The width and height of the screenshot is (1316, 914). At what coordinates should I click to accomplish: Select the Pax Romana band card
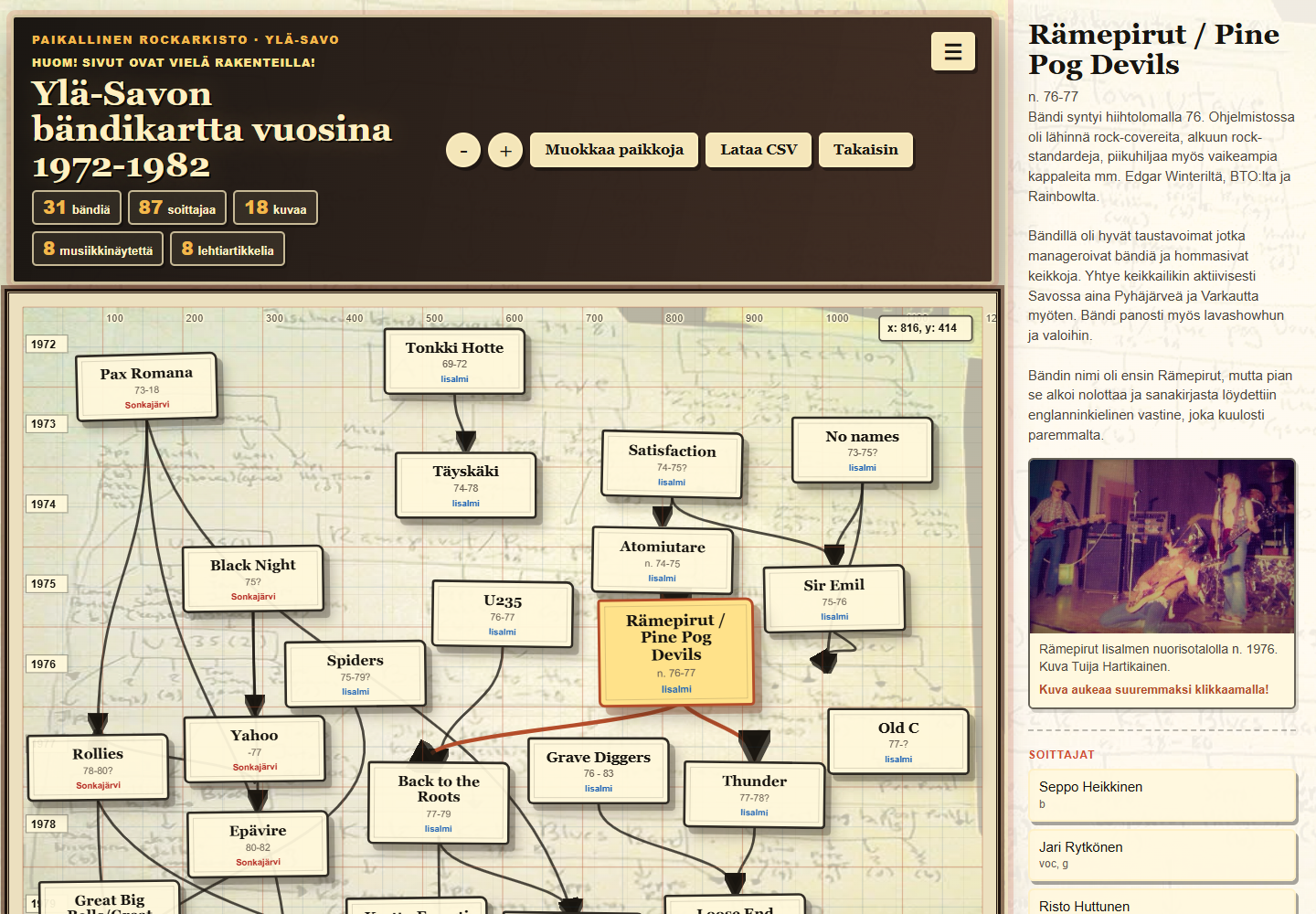[x=147, y=388]
